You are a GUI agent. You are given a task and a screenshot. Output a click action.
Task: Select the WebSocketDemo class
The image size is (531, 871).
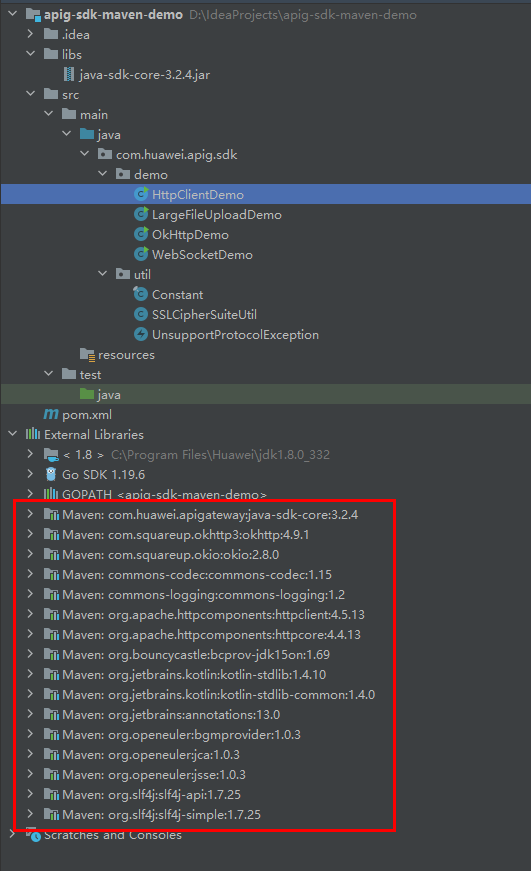coord(202,254)
